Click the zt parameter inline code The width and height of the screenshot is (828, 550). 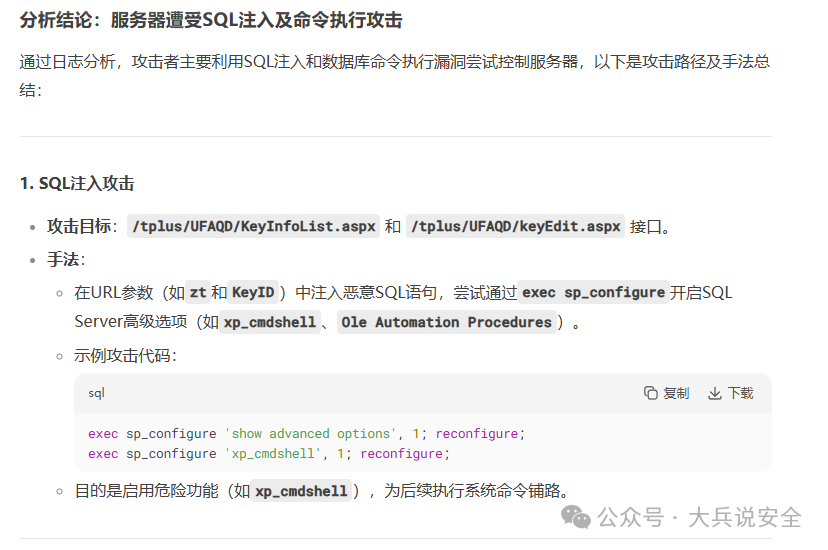(197, 293)
